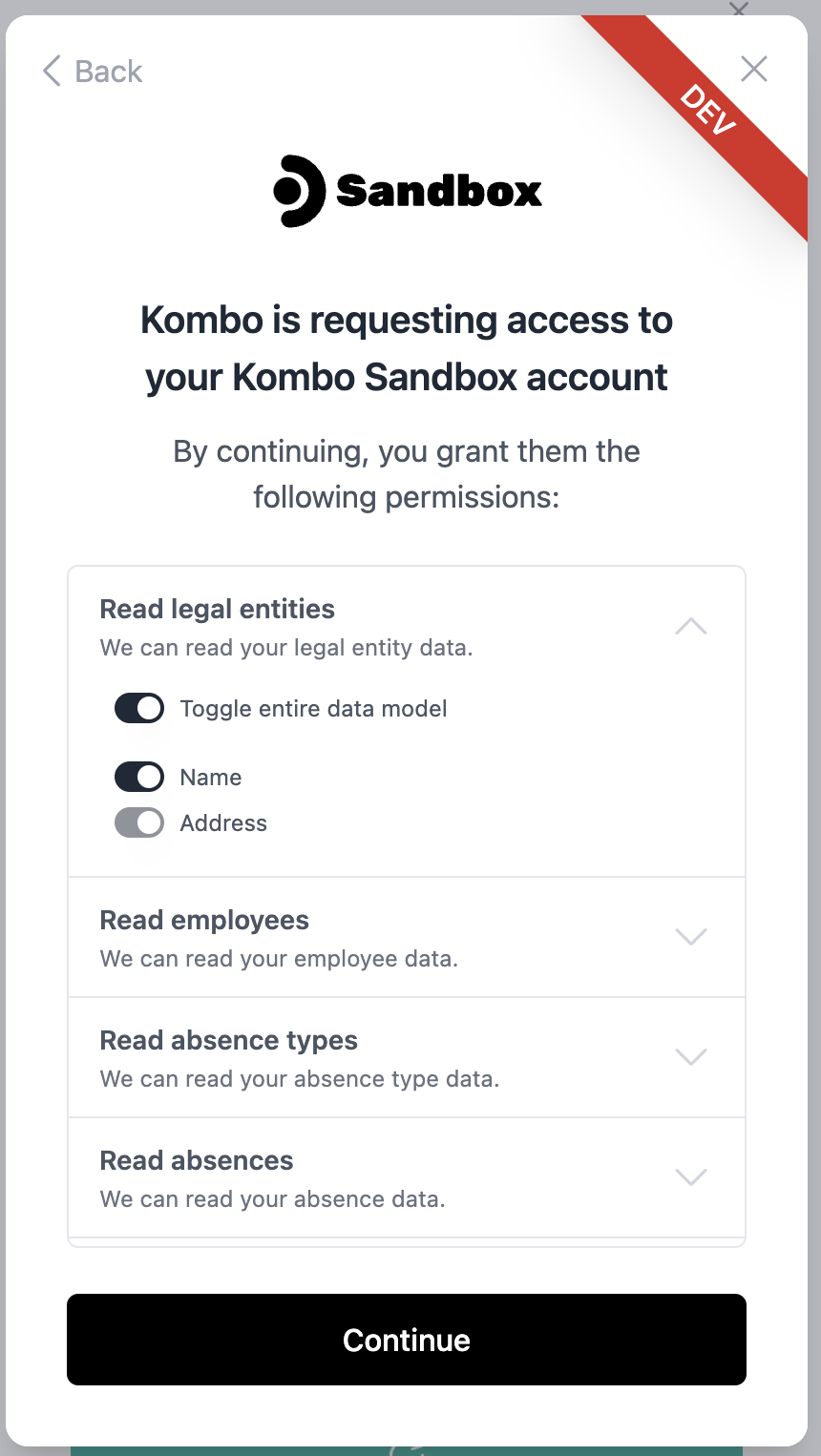The image size is (821, 1456).
Task: Go Back via the Back link
Action: [93, 71]
